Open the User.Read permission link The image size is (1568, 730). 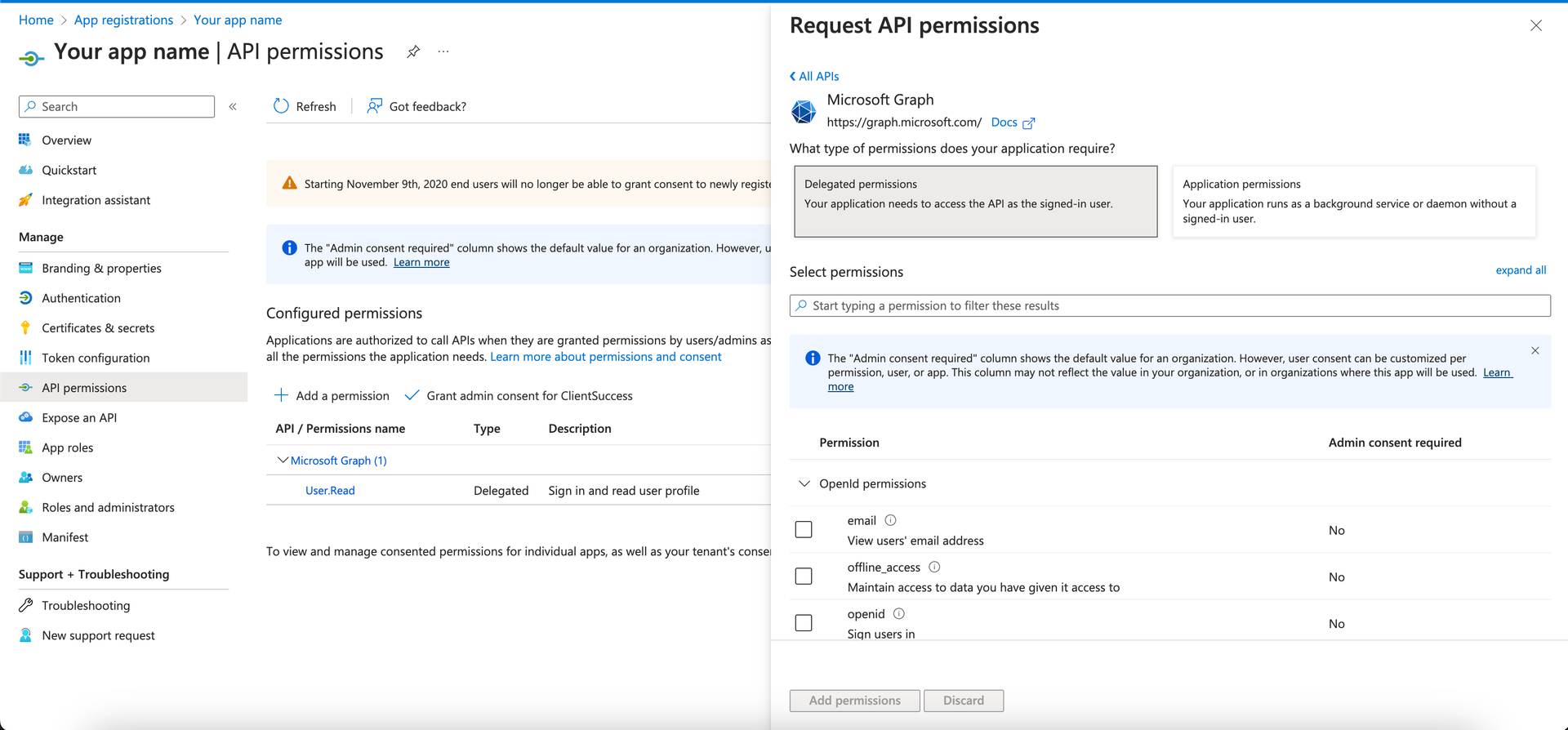coord(330,490)
